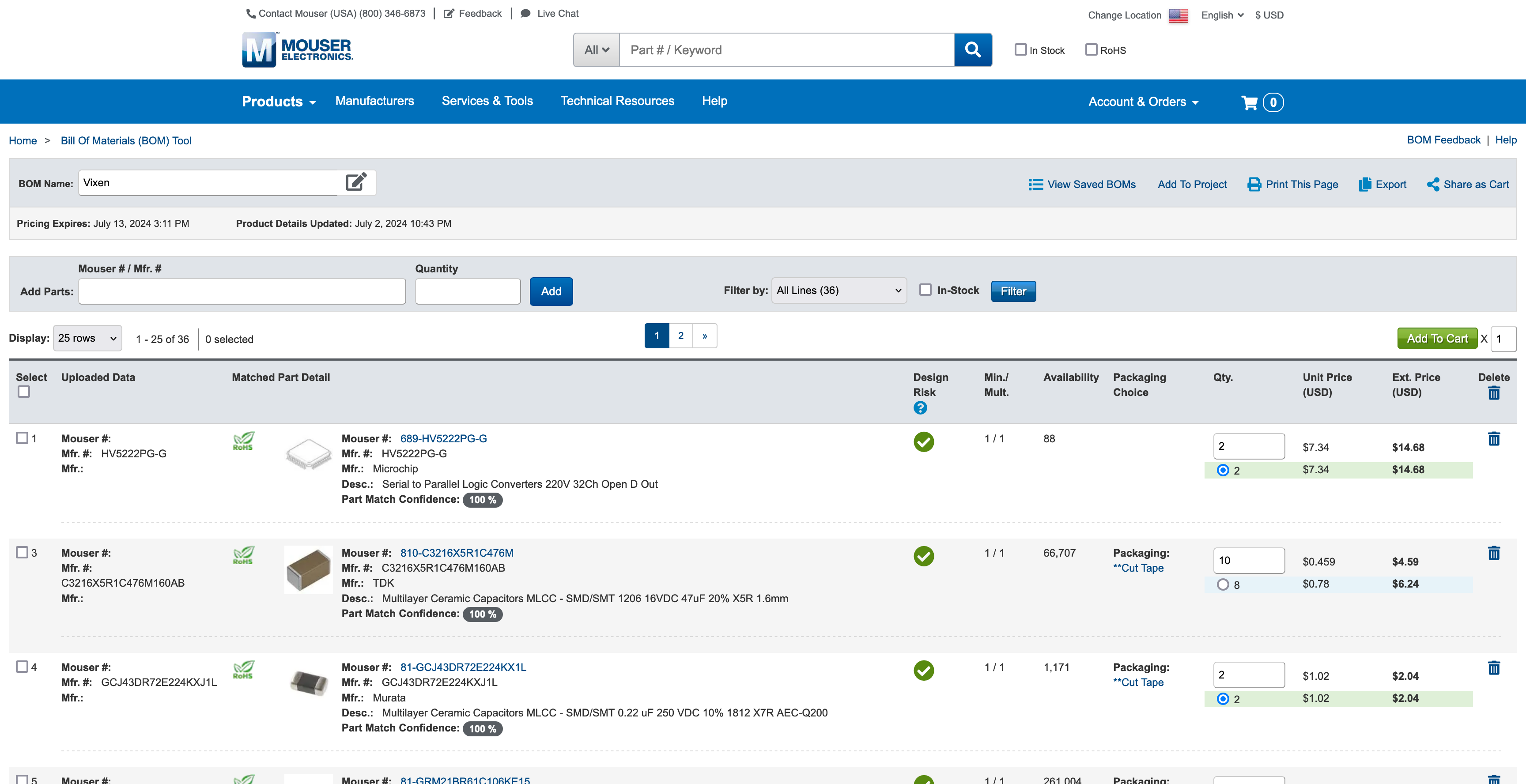Tick the select-all checkbox in header
This screenshot has height=784, width=1526.
[x=24, y=392]
